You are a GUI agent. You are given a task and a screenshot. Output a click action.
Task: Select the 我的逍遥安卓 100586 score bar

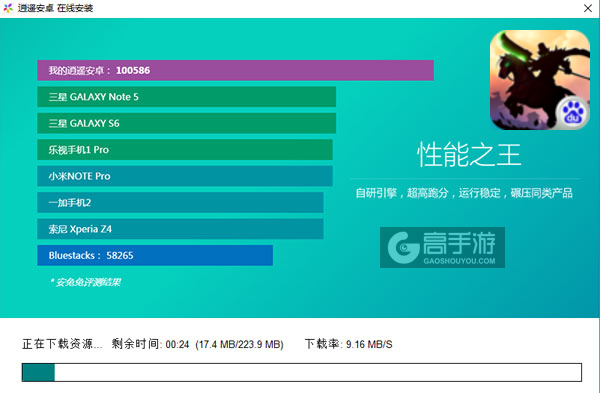[x=235, y=70]
